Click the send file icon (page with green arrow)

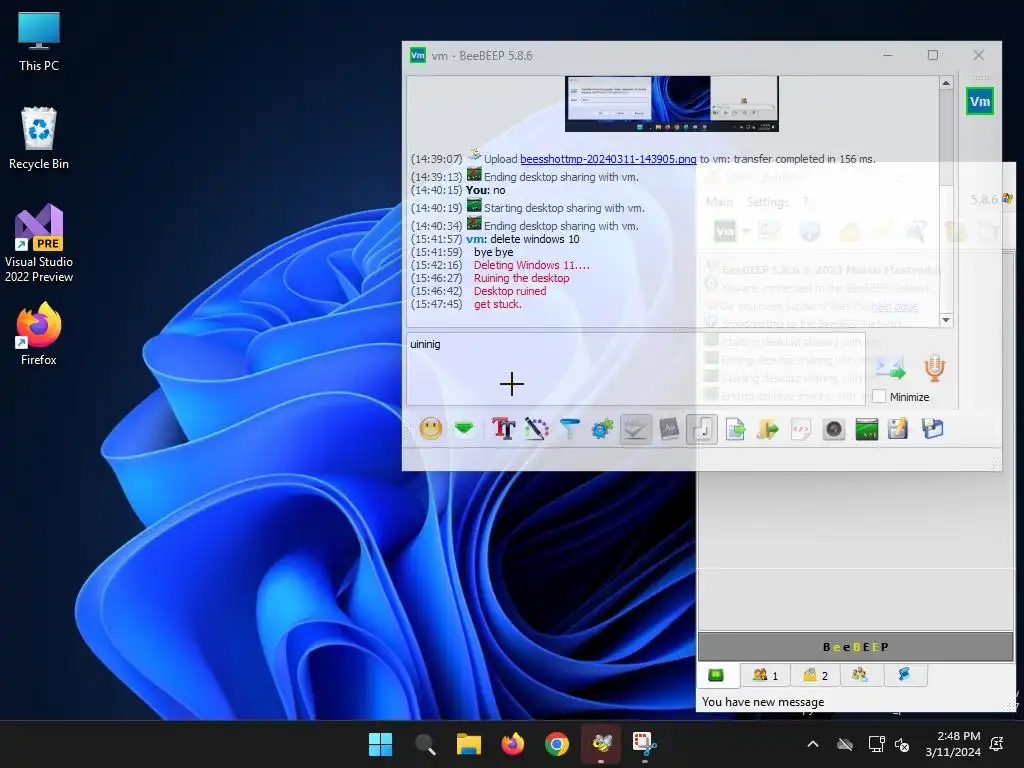coord(735,429)
